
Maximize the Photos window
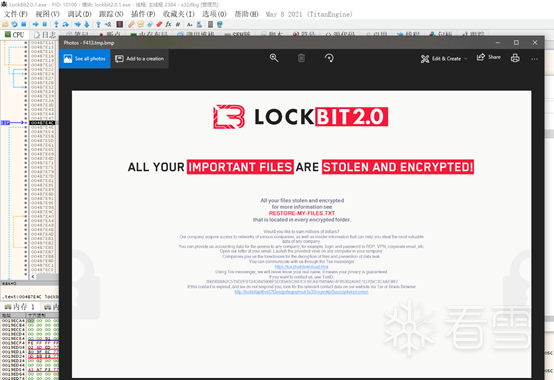click(516, 42)
